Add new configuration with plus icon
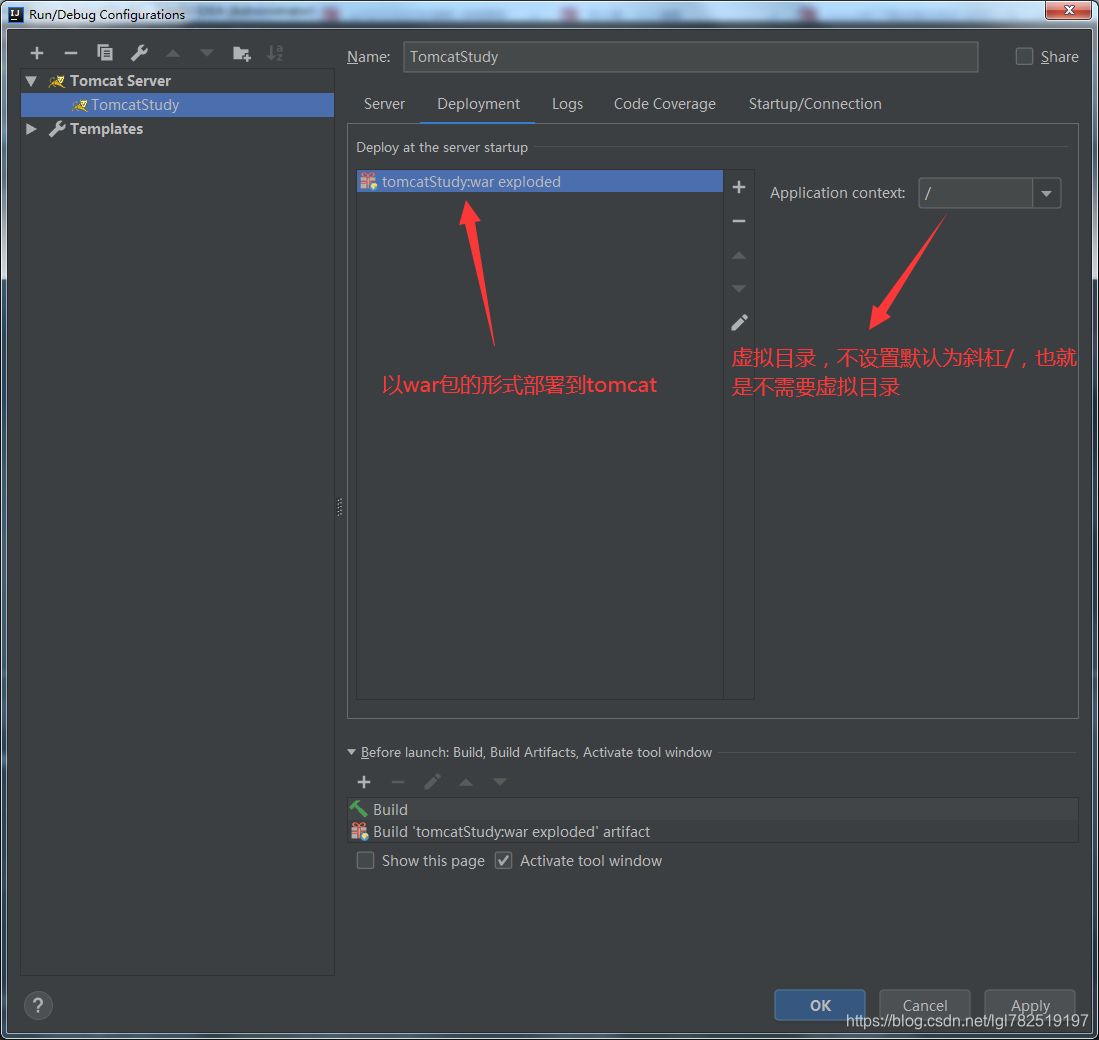Screen dimensions: 1099x1040 pos(37,53)
